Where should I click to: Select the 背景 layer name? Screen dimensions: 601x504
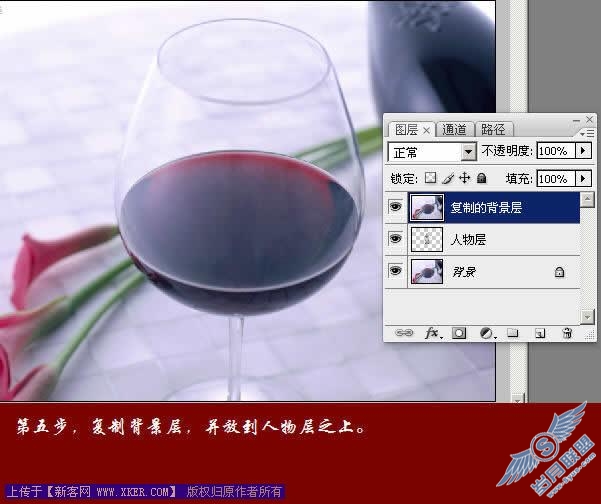[x=464, y=272]
